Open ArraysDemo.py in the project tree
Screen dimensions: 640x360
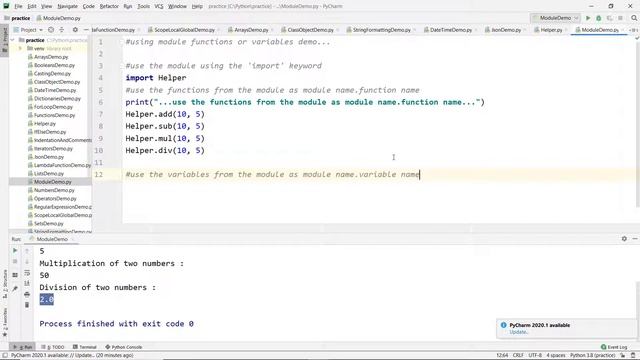51,57
